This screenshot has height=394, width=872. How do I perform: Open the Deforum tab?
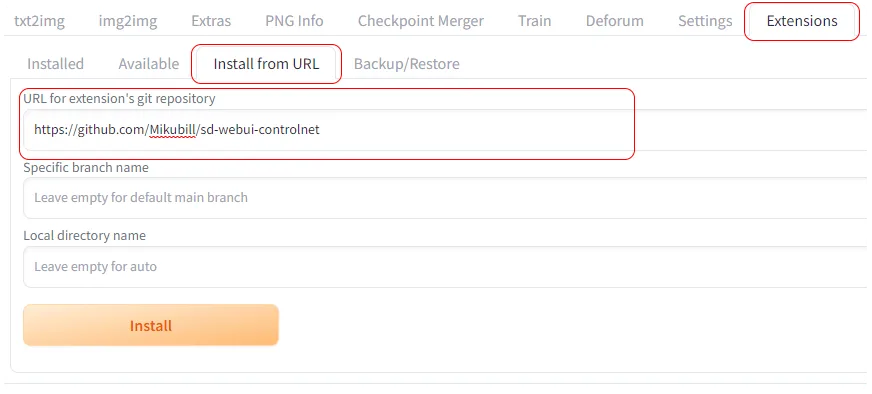point(615,21)
